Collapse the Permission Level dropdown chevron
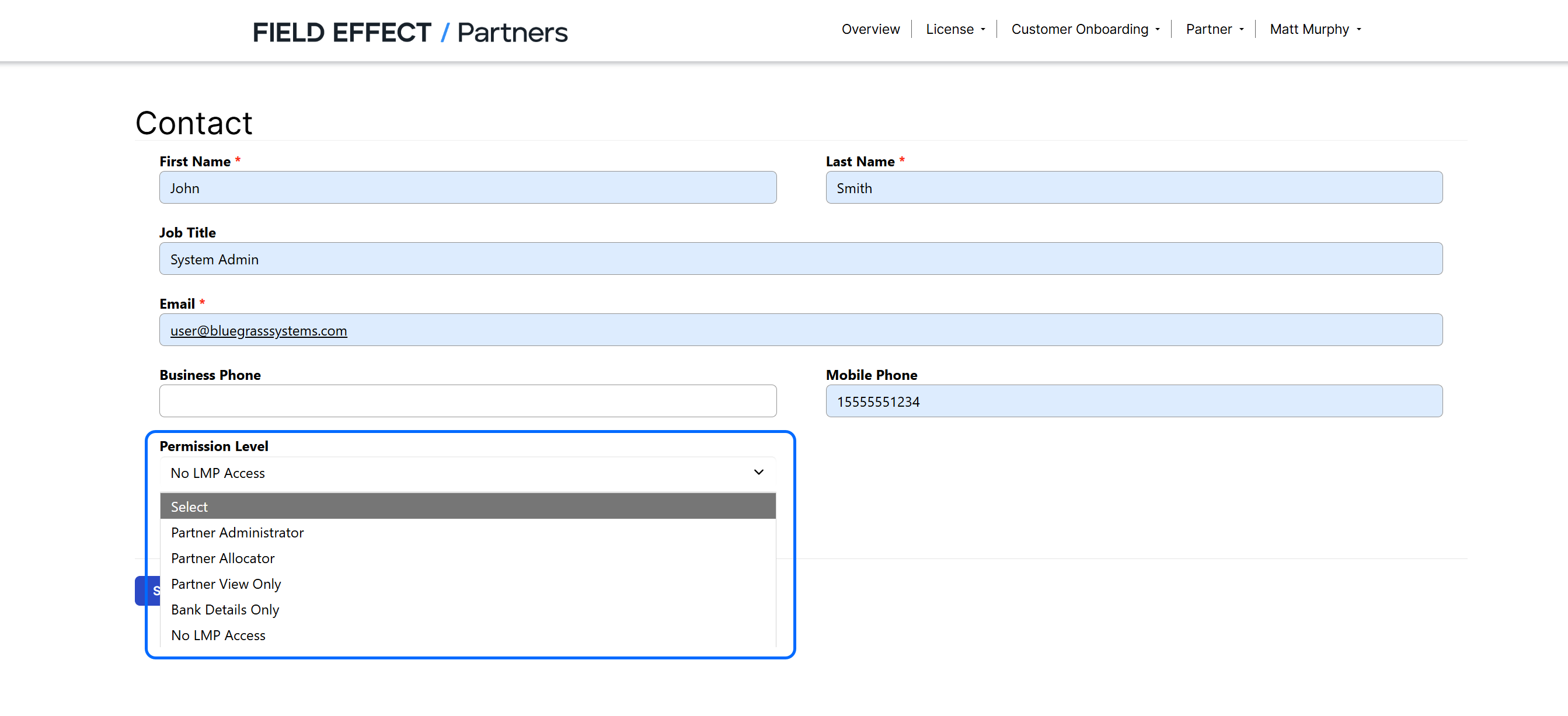Viewport: 1568px width, 716px height. click(758, 472)
